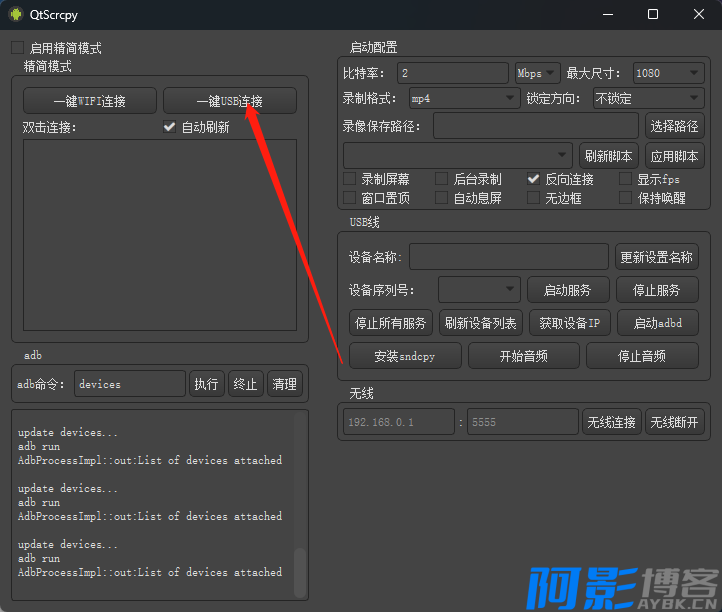Enable the 后台录制 checkbox
The width and height of the screenshot is (722, 612).
(x=442, y=179)
